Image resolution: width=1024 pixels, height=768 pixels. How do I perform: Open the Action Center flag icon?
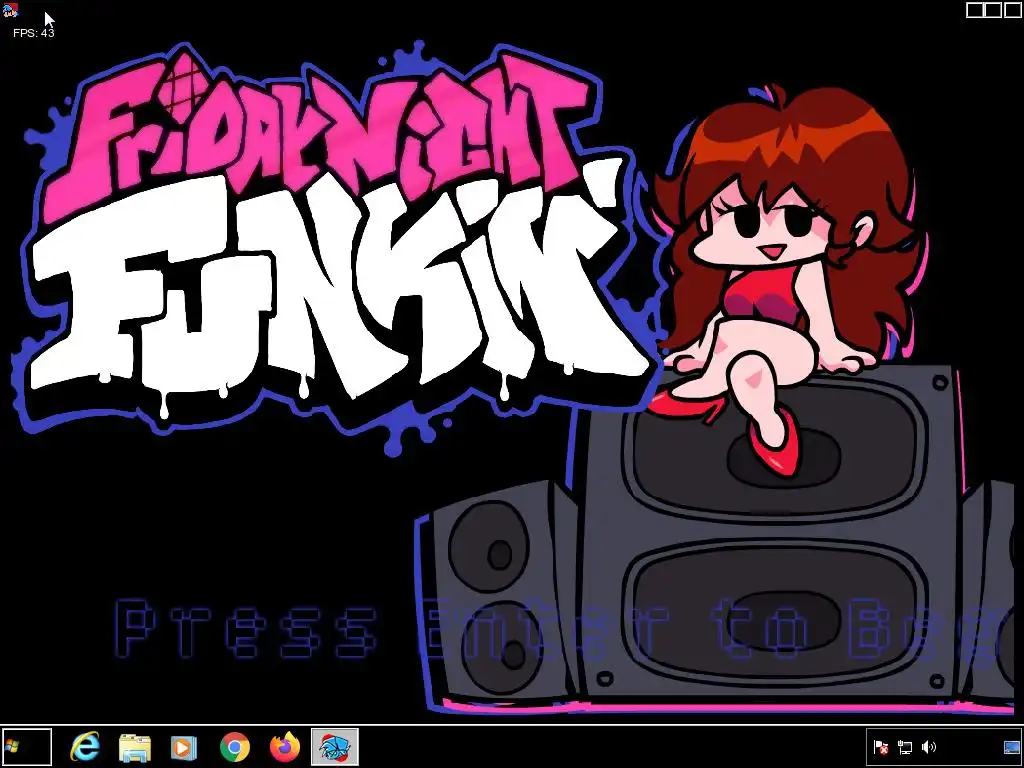click(880, 747)
